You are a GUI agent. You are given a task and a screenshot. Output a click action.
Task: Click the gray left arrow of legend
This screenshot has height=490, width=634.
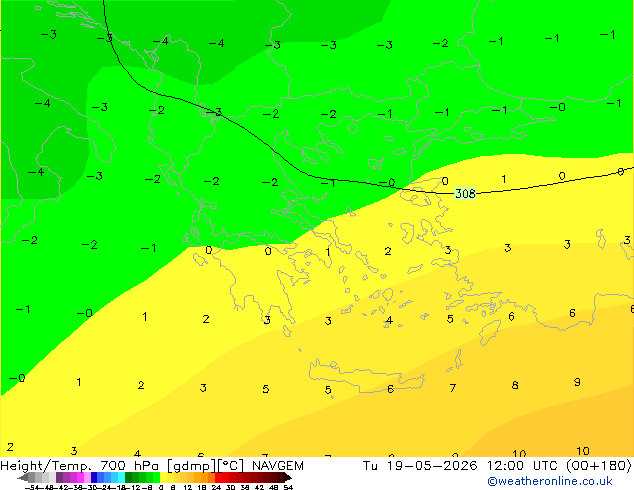23,477
